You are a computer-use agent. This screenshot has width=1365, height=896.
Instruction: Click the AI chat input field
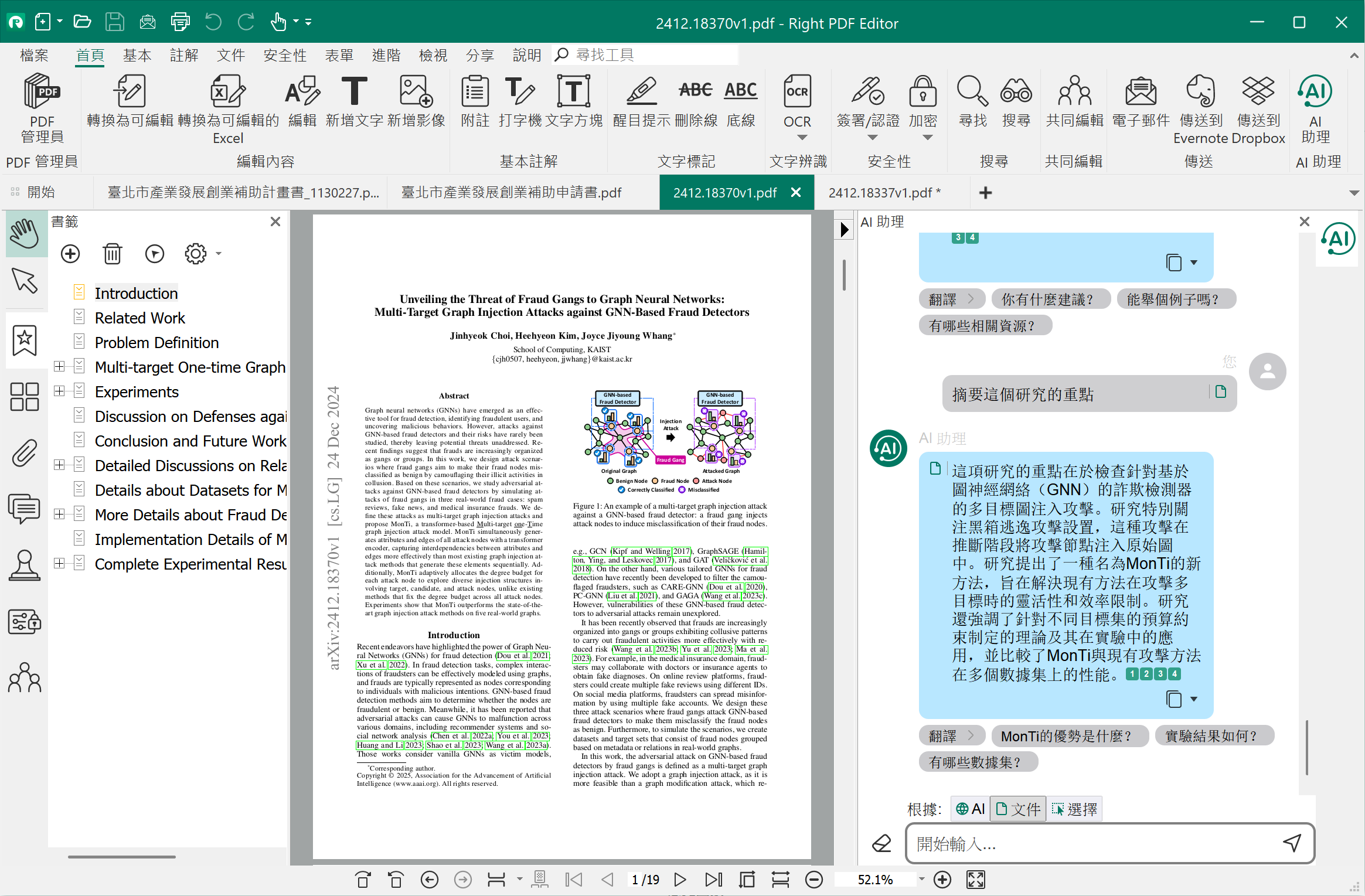pos(1090,844)
